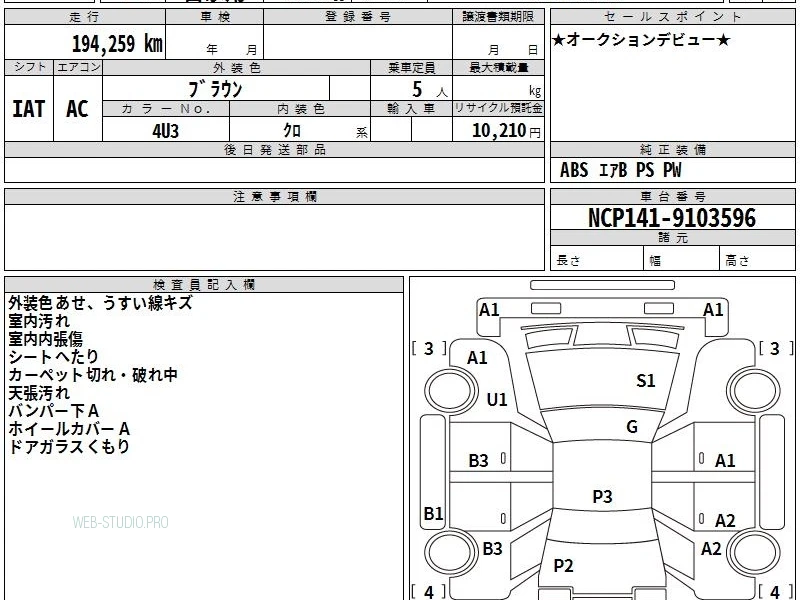Click the G mark on the windshield
This screenshot has width=800, height=600.
[x=632, y=427]
